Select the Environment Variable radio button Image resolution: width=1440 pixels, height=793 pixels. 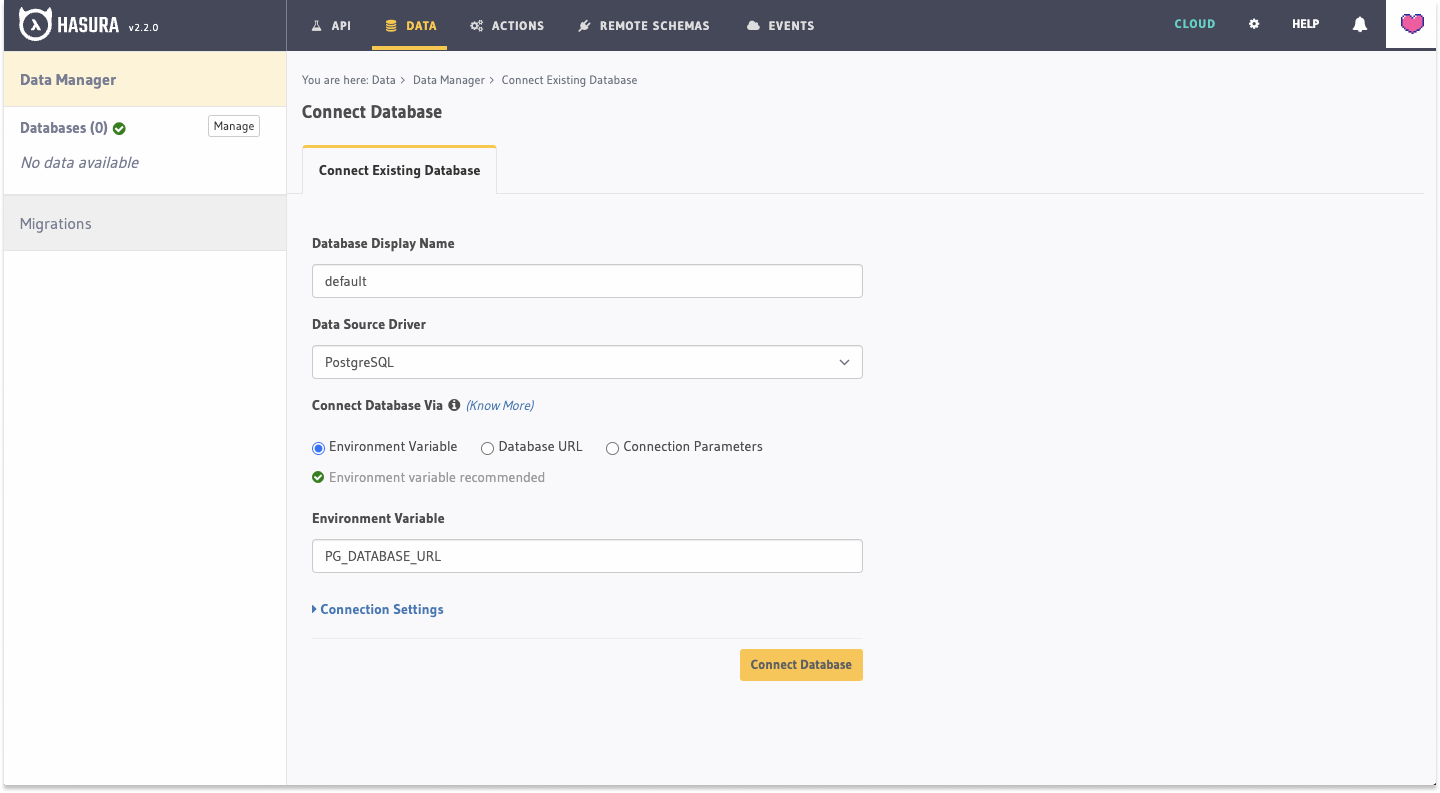point(318,448)
